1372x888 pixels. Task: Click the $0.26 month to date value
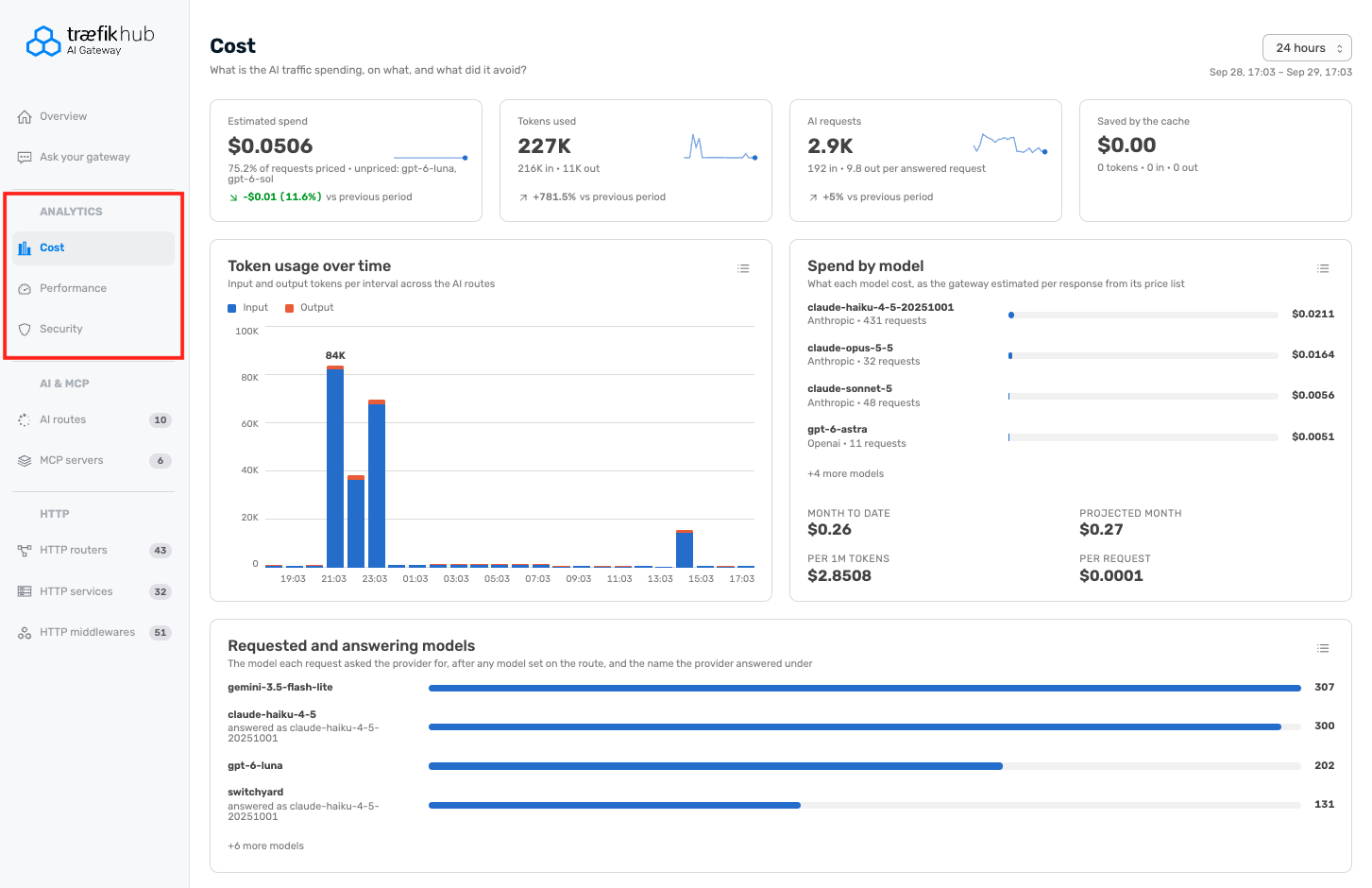point(829,530)
